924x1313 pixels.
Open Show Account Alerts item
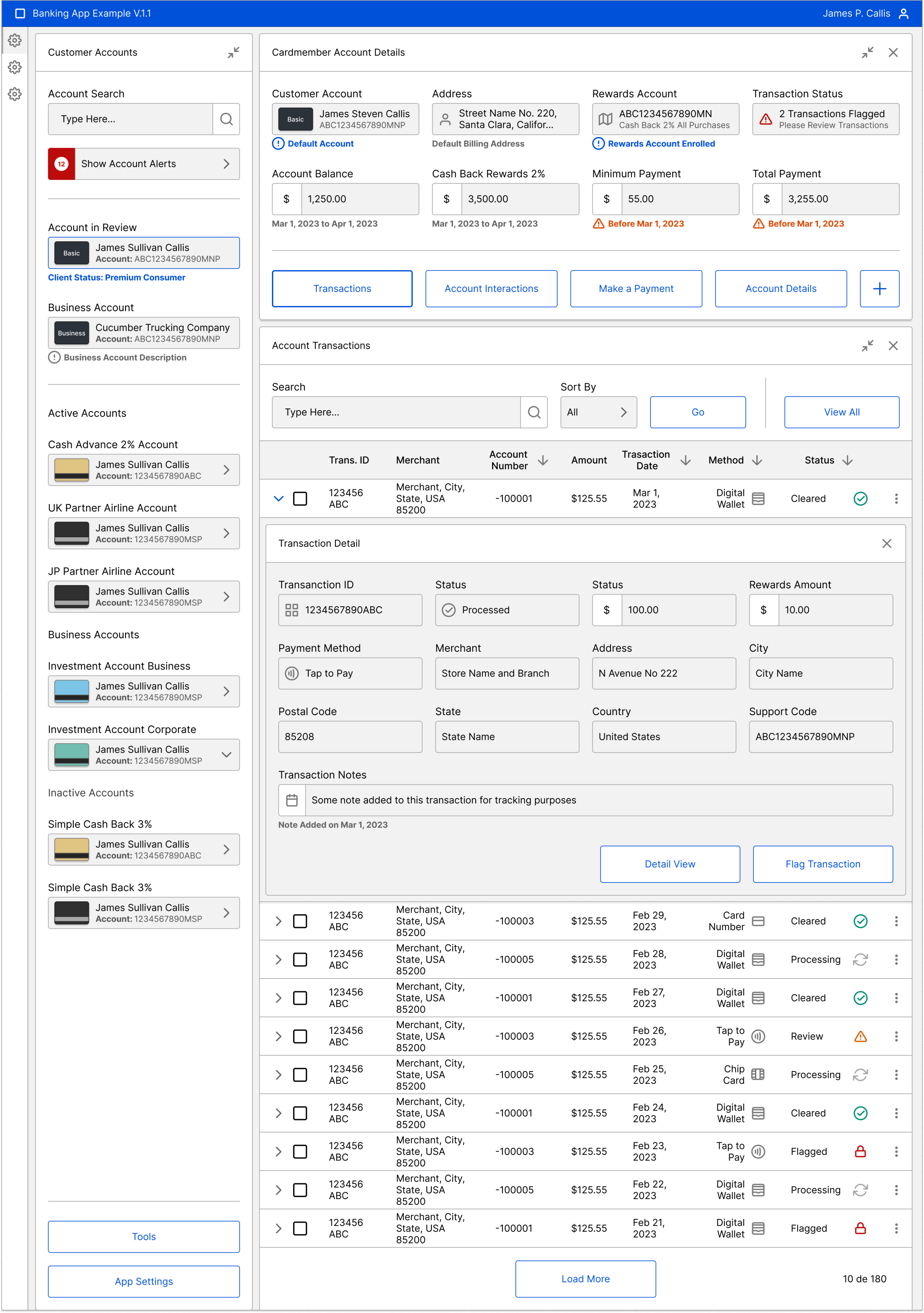[144, 163]
